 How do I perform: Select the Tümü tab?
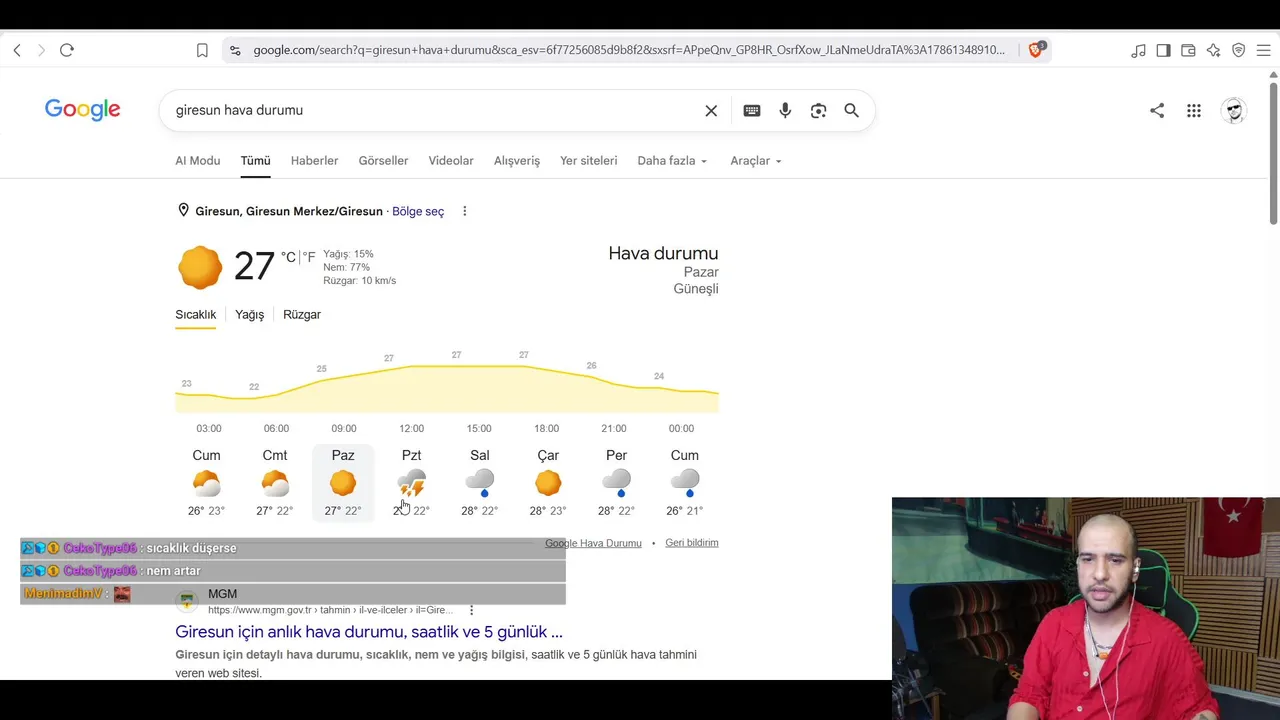pos(255,160)
